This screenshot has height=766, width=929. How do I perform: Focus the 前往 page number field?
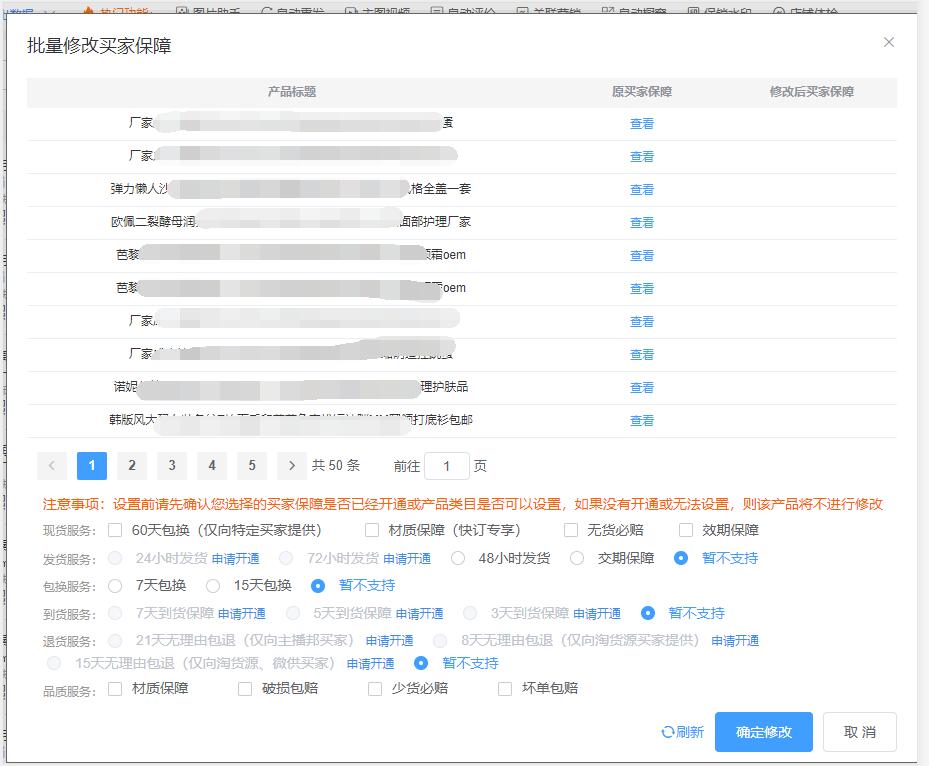[x=447, y=466]
